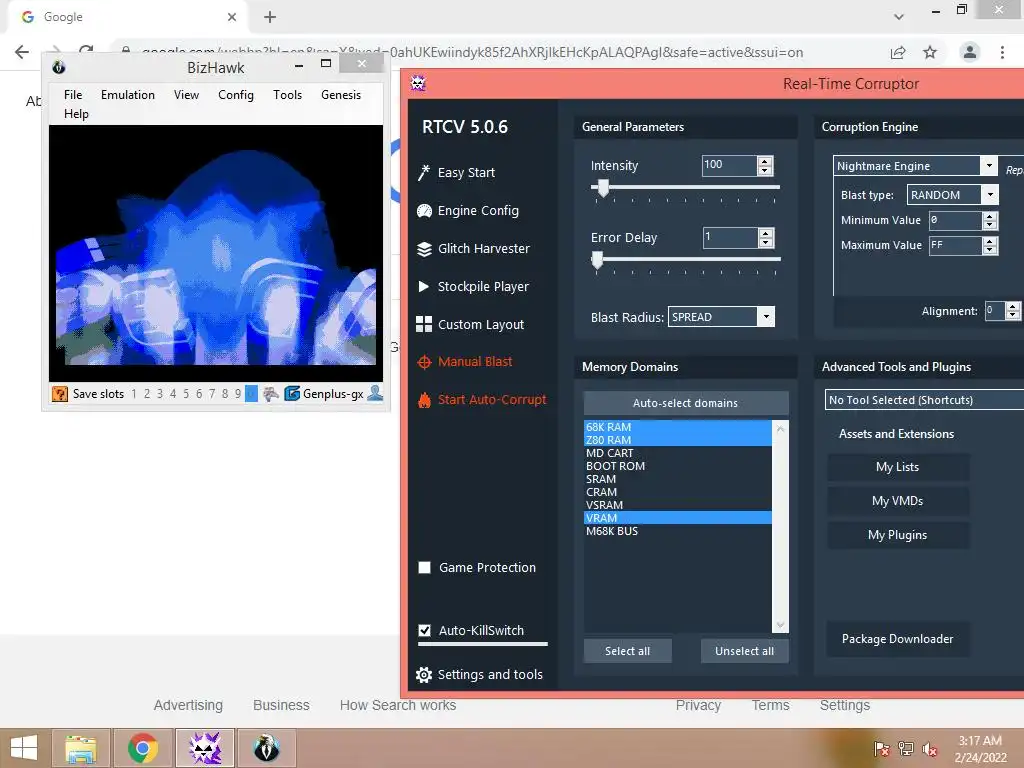Open Chrome three-dot menu
The image size is (1024, 768).
click(x=1002, y=52)
